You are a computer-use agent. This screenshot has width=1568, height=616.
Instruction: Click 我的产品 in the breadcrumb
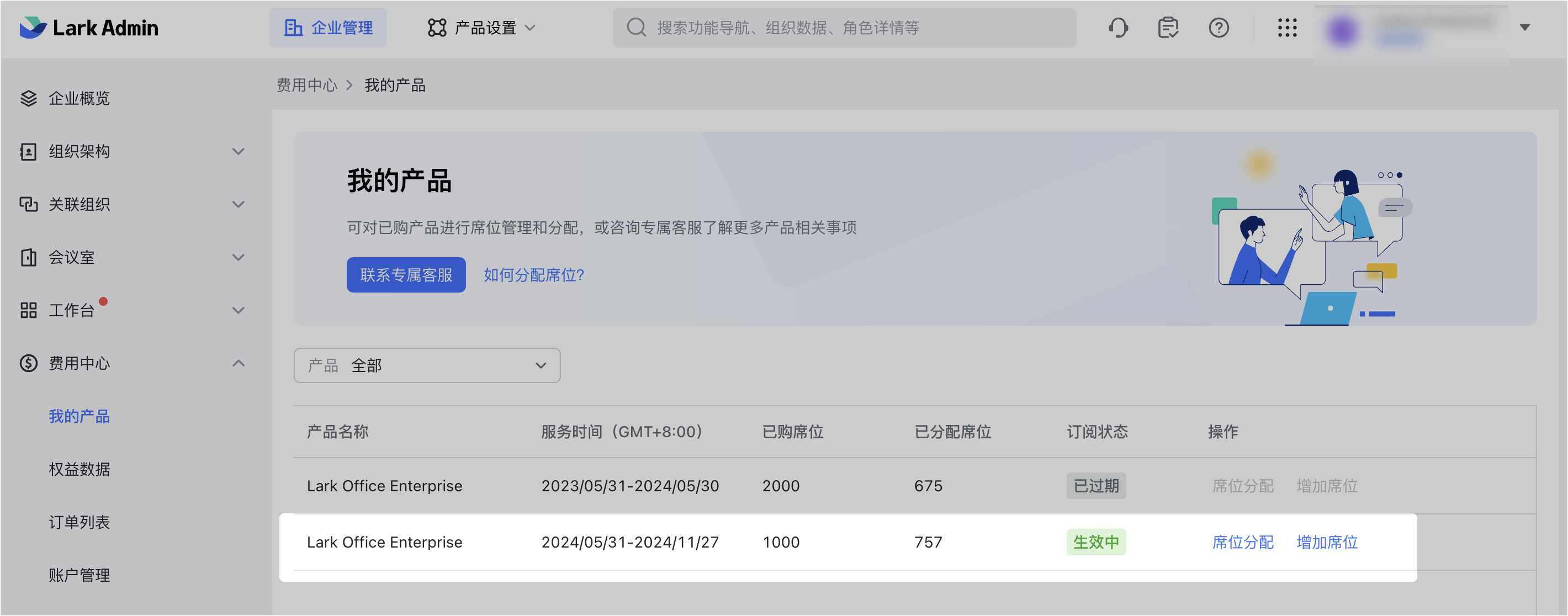[395, 84]
